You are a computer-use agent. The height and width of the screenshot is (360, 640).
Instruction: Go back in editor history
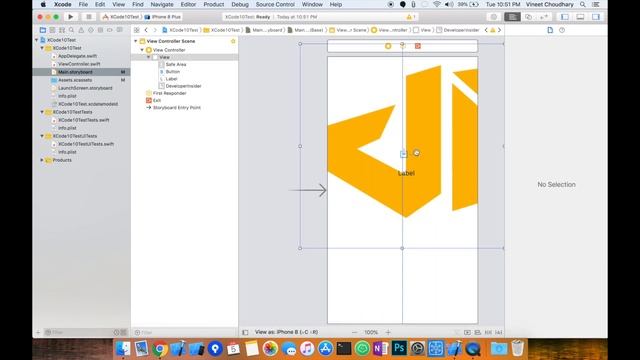(146, 30)
